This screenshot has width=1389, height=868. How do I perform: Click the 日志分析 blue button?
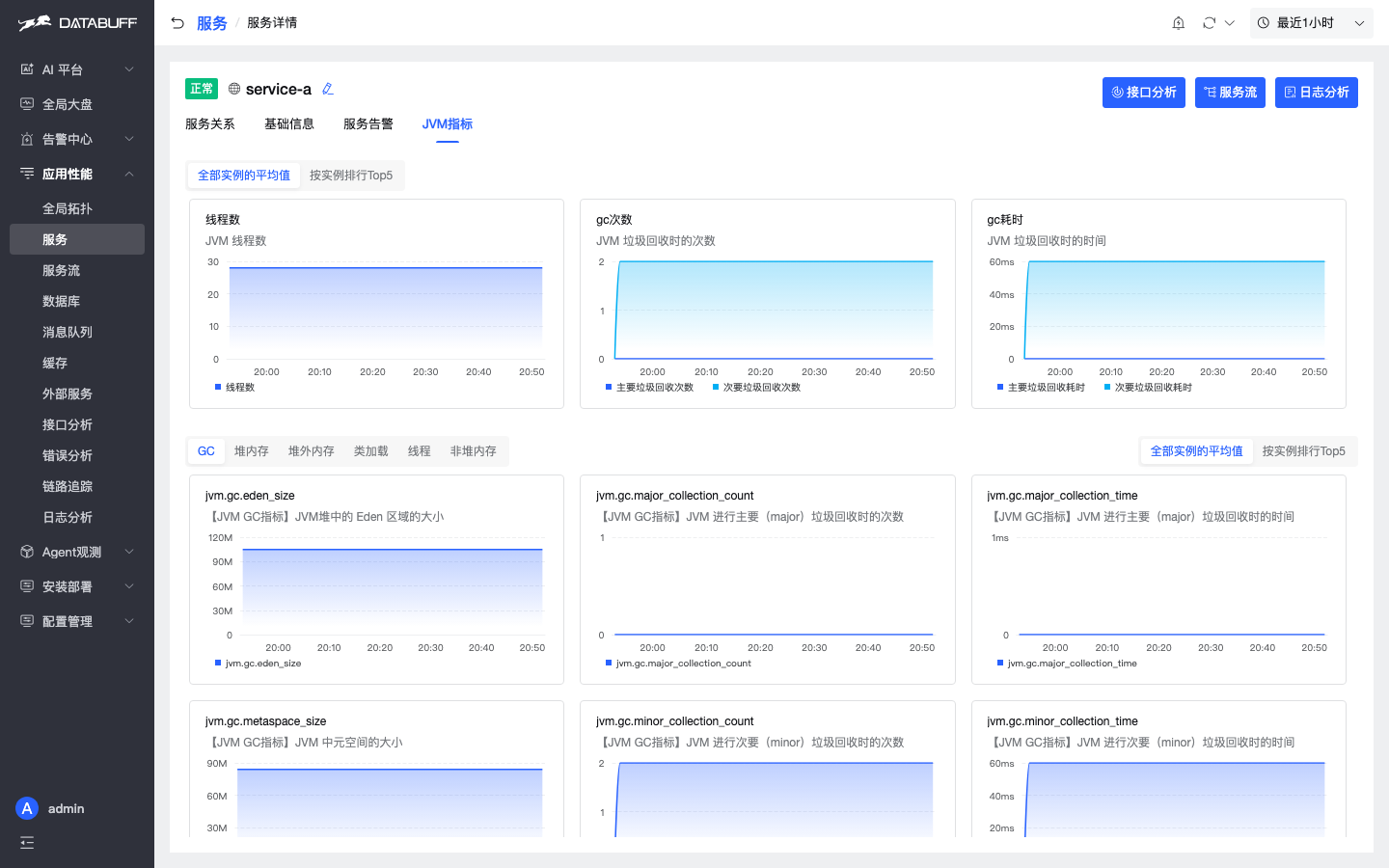coord(1317,93)
